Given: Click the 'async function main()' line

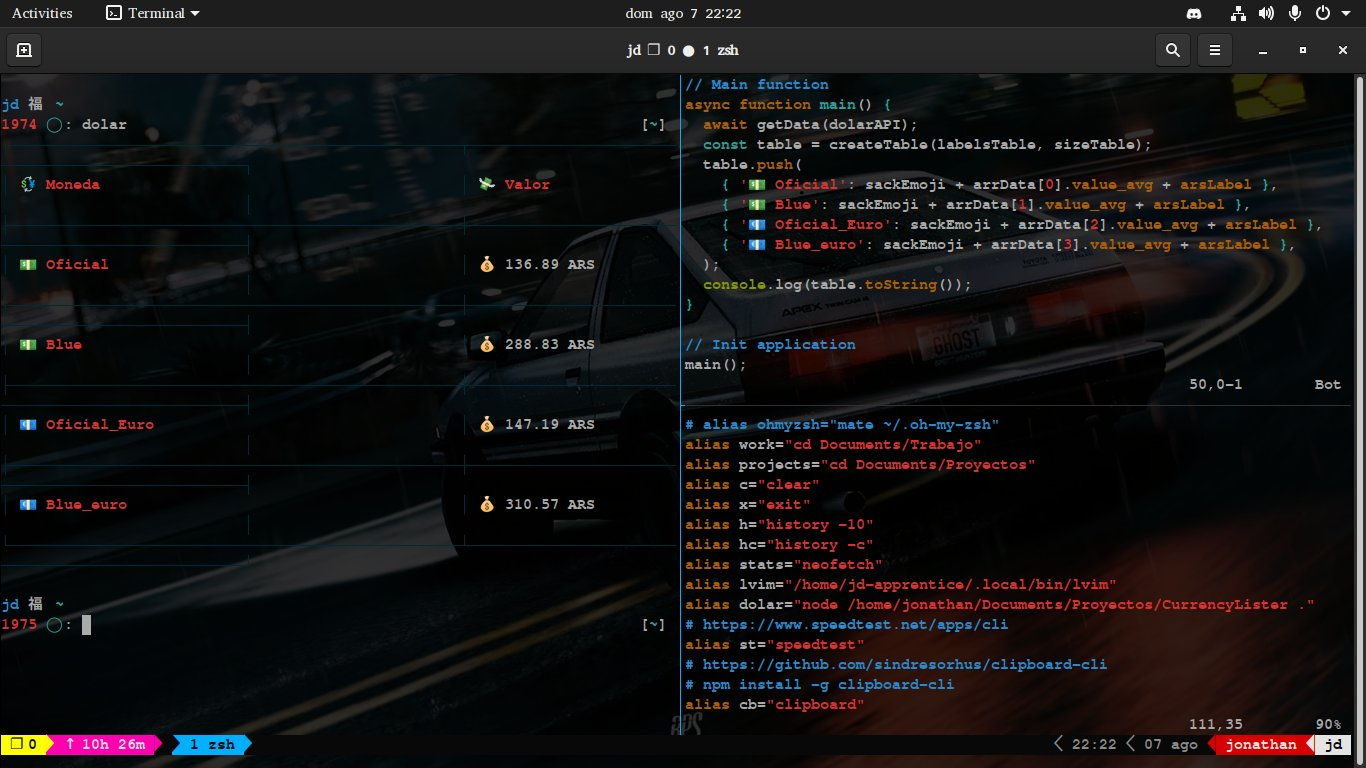Looking at the screenshot, I should point(788,105).
